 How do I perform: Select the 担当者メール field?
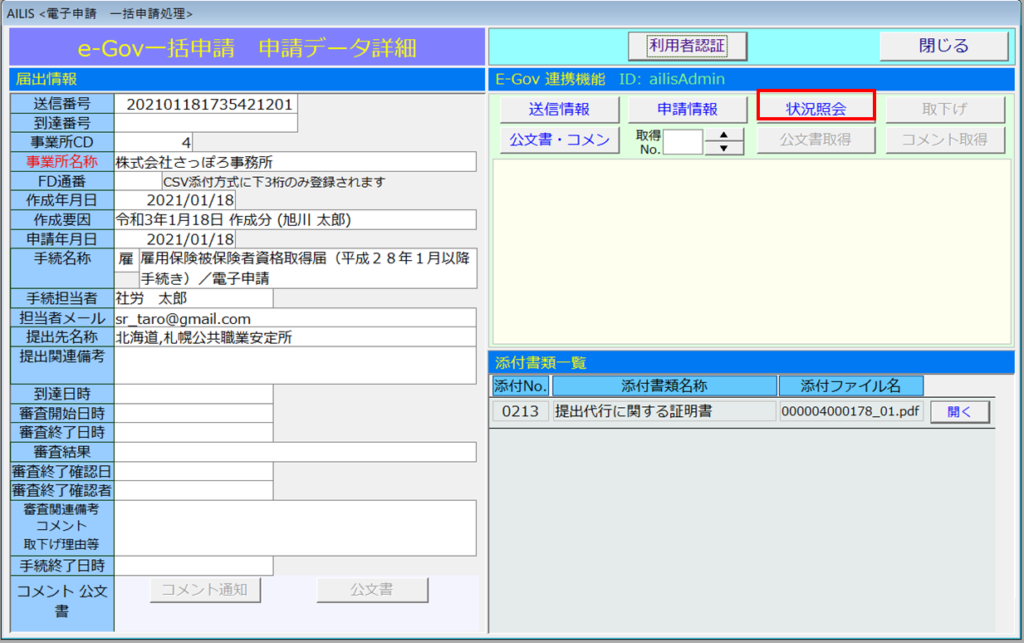point(294,319)
